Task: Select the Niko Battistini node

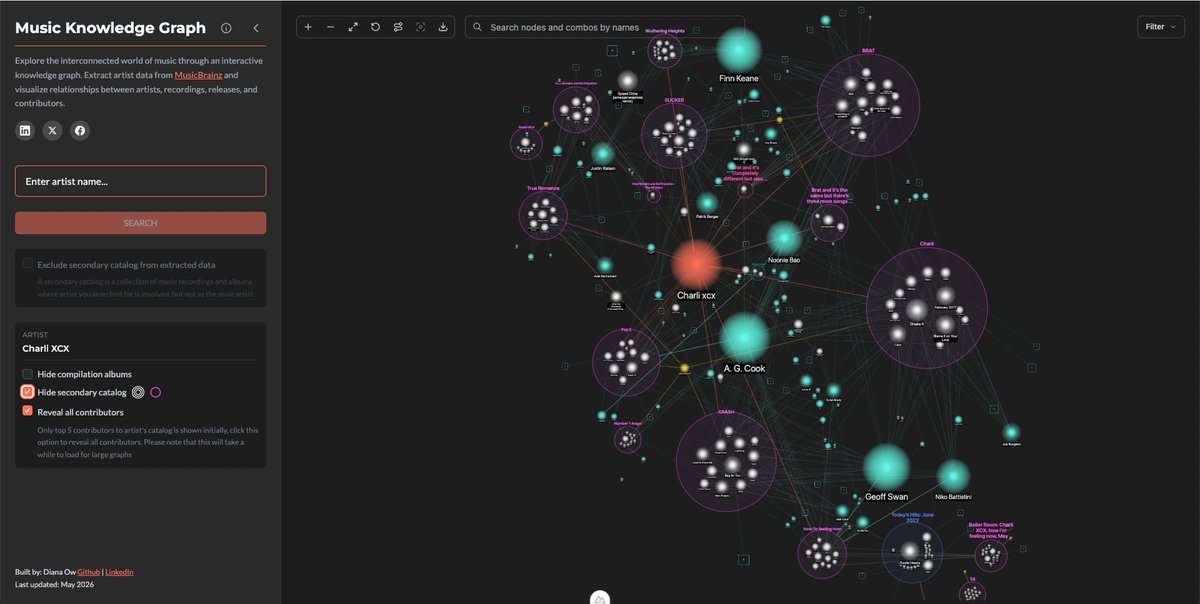Action: click(x=953, y=476)
